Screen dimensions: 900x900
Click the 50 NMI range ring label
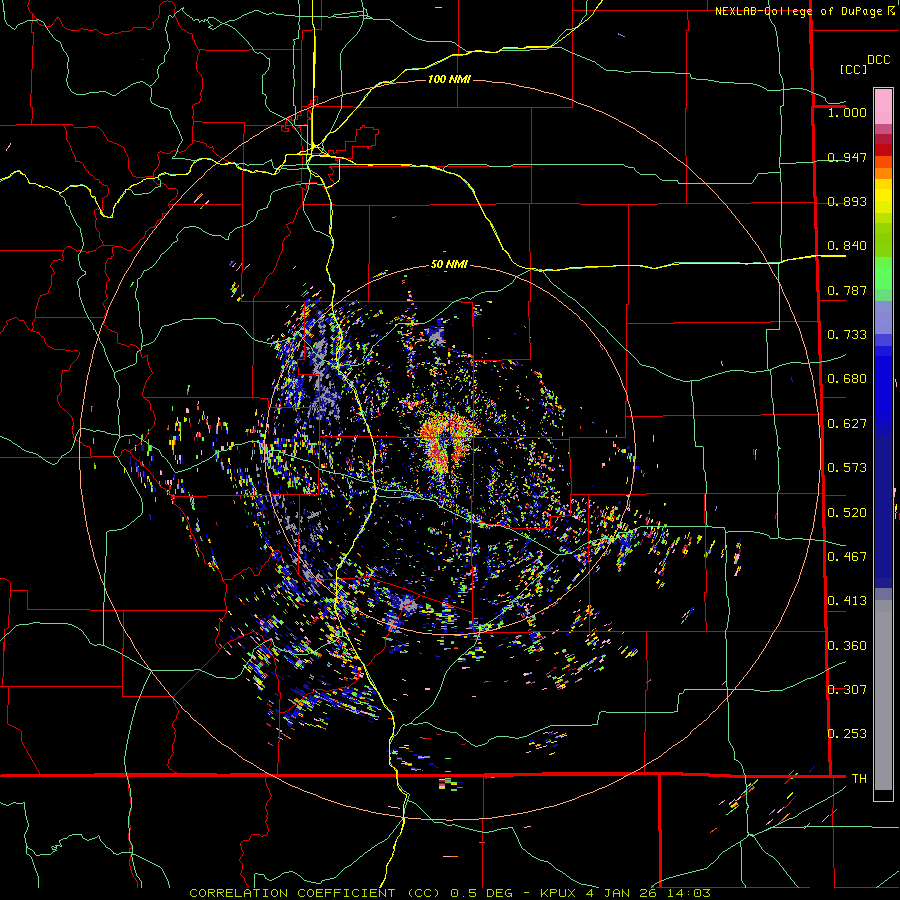point(449,265)
